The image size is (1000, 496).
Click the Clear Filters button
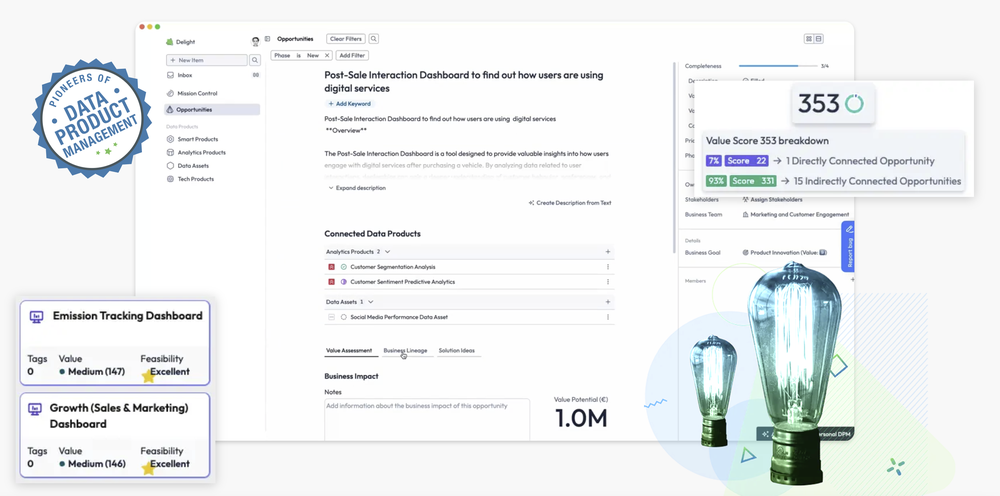346,39
